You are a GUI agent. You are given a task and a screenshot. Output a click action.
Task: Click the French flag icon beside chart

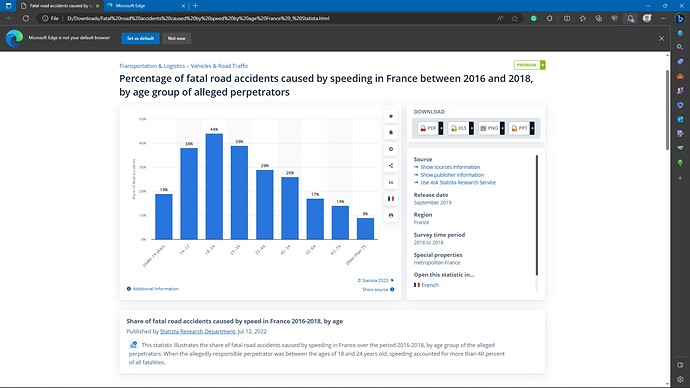tap(391, 199)
